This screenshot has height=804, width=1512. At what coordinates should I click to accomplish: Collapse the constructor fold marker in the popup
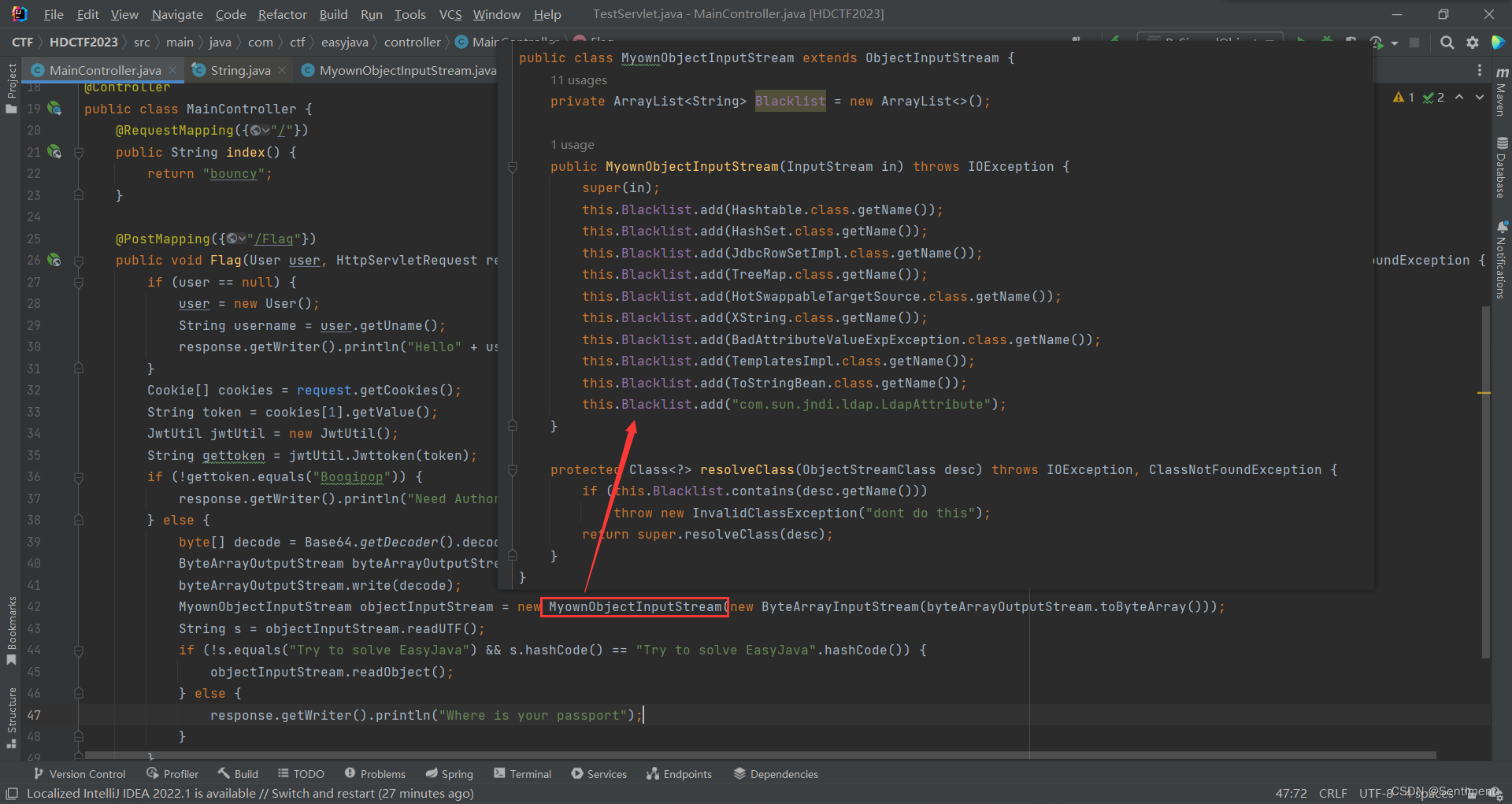point(512,167)
